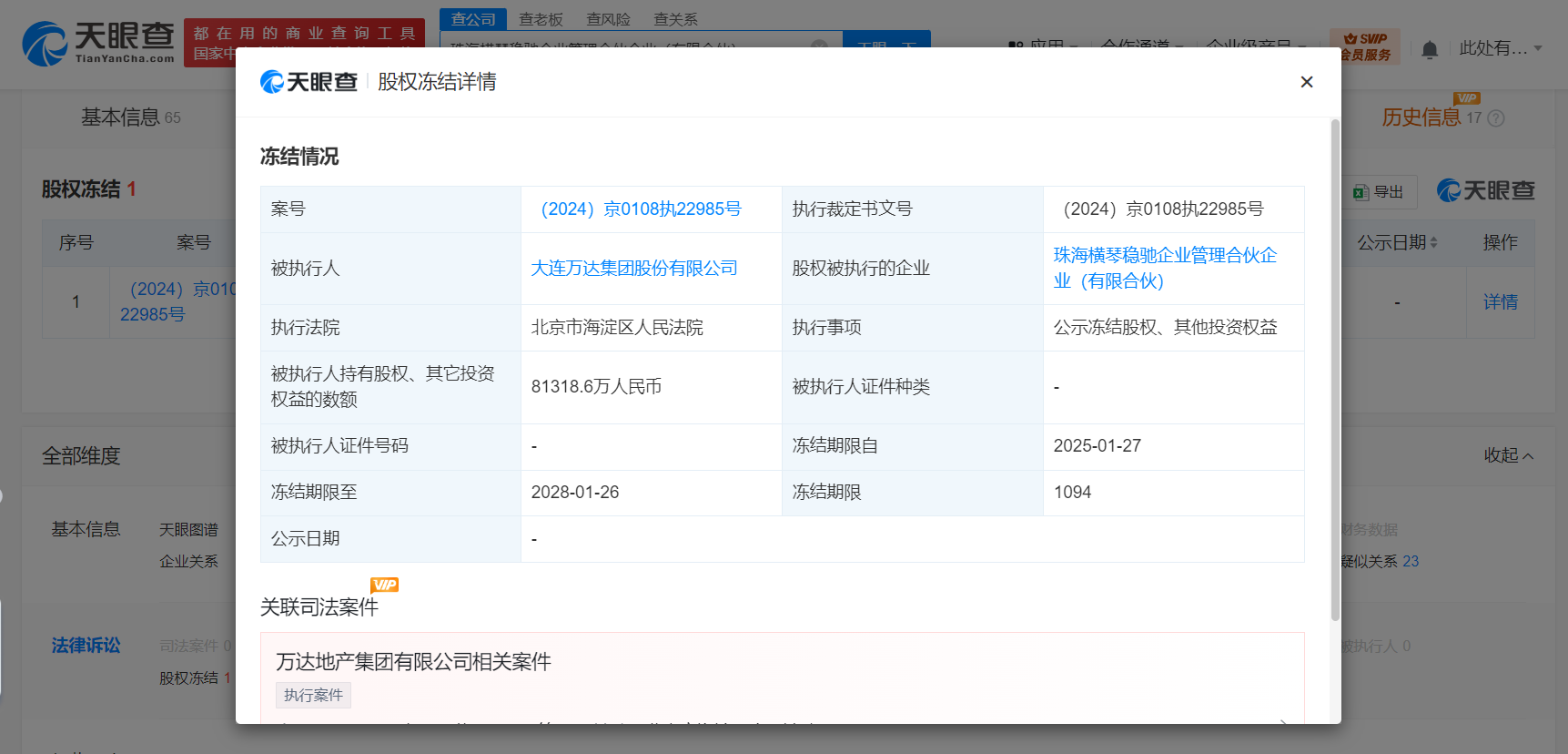1568x754 pixels.
Task: Click the SVIP 会员服务 badge
Action: (1365, 46)
